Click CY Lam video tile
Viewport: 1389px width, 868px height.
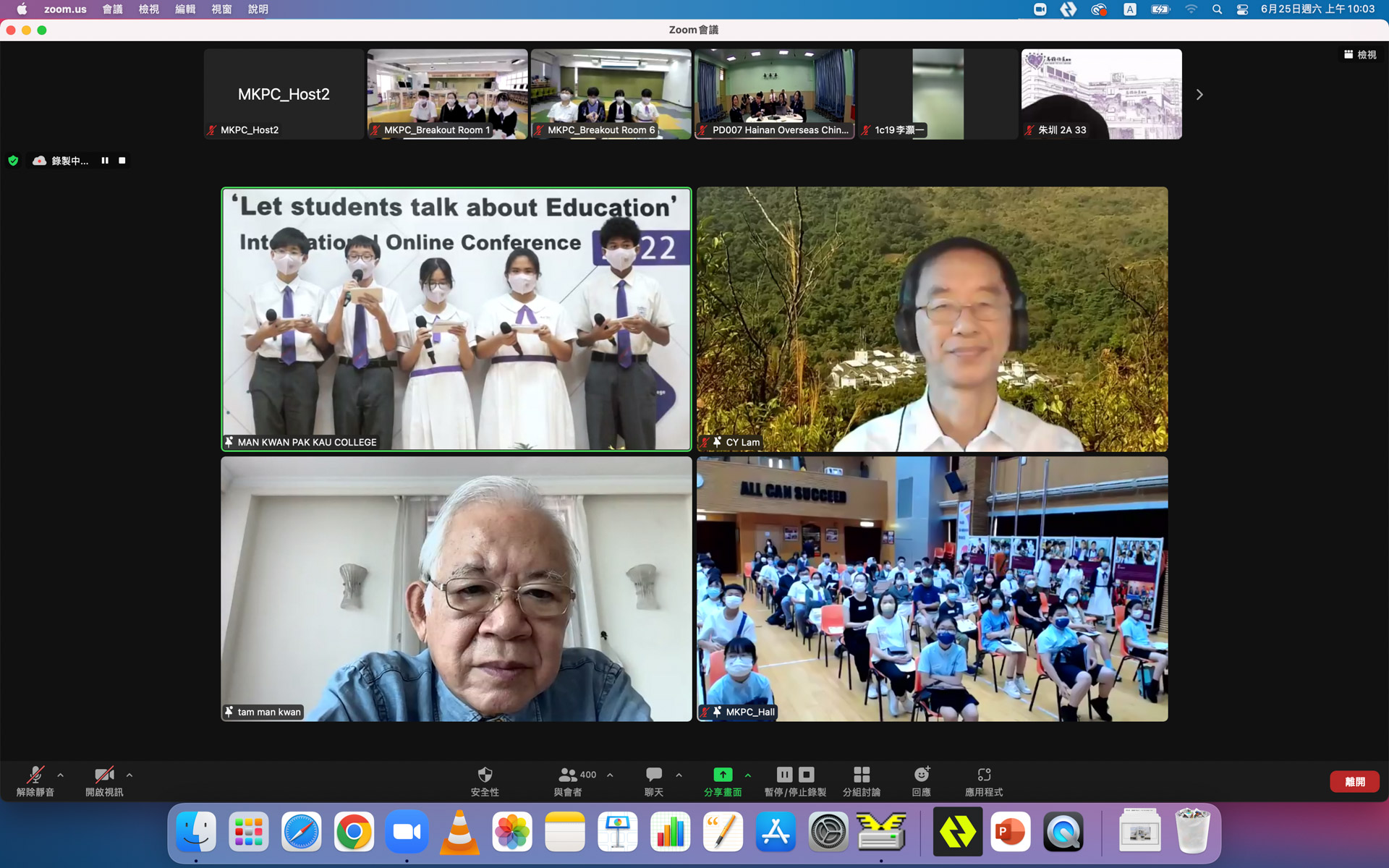pos(932,319)
